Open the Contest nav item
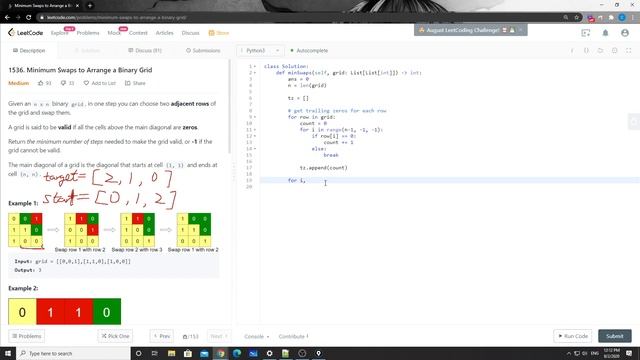The width and height of the screenshot is (640, 360). tap(138, 33)
